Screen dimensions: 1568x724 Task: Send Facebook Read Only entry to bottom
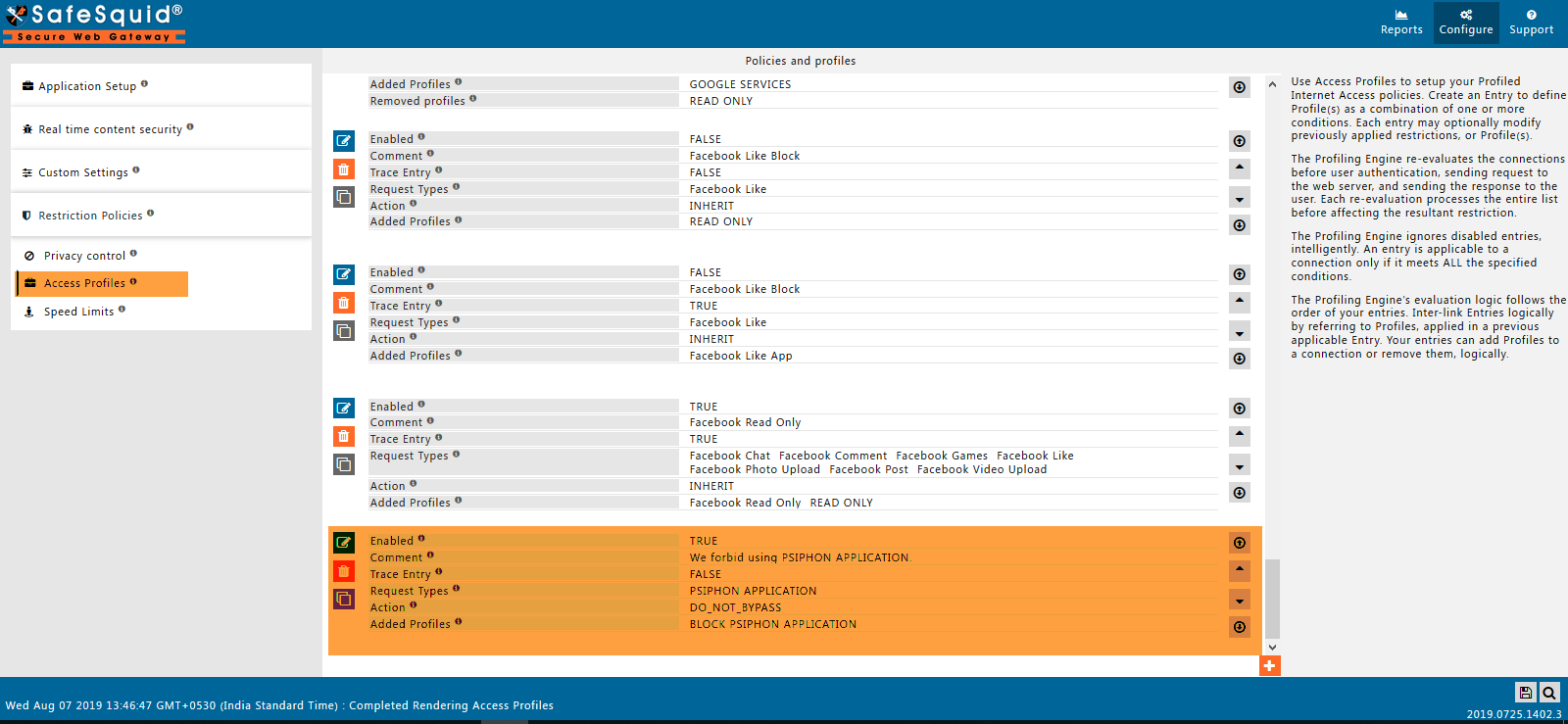1240,493
